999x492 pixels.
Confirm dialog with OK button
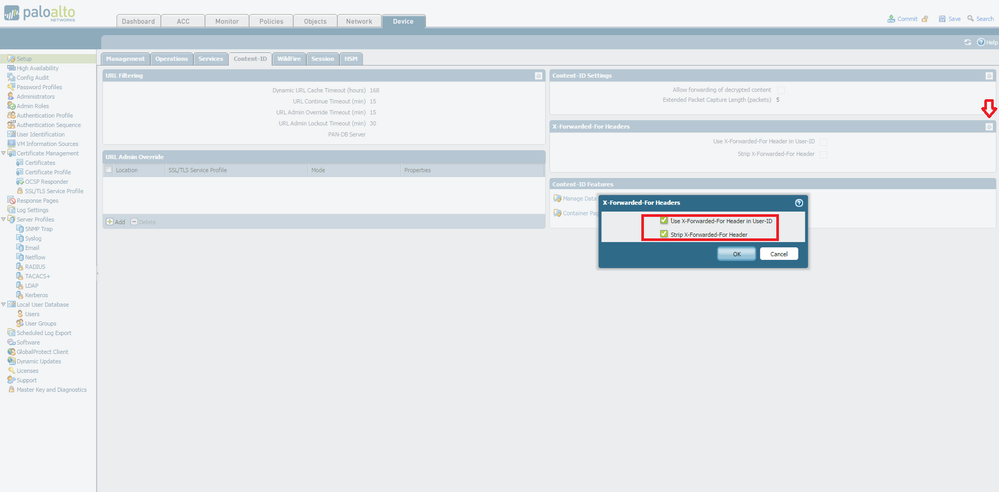(x=737, y=254)
